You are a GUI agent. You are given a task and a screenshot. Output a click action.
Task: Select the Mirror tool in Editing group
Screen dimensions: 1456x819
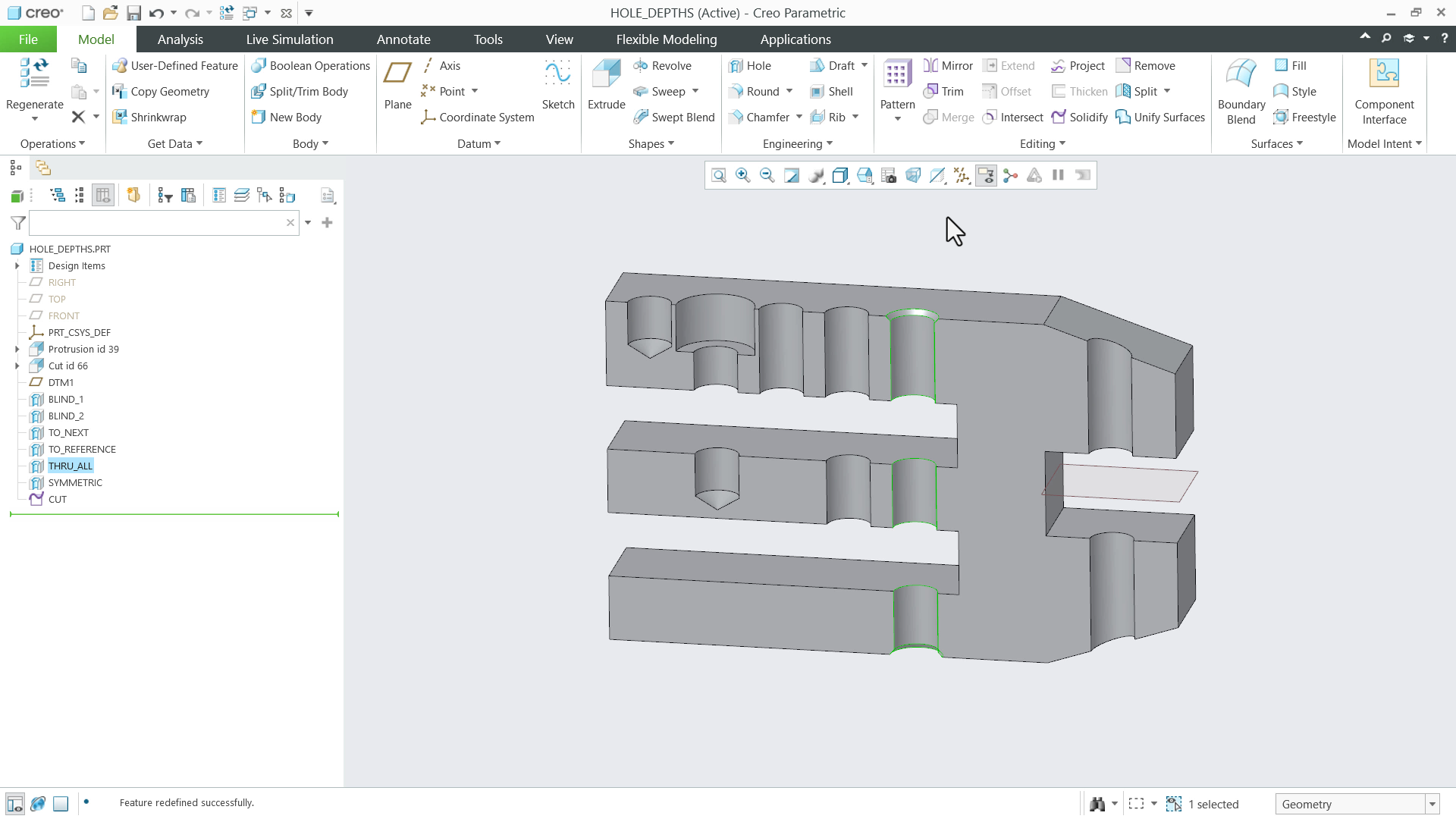(947, 65)
